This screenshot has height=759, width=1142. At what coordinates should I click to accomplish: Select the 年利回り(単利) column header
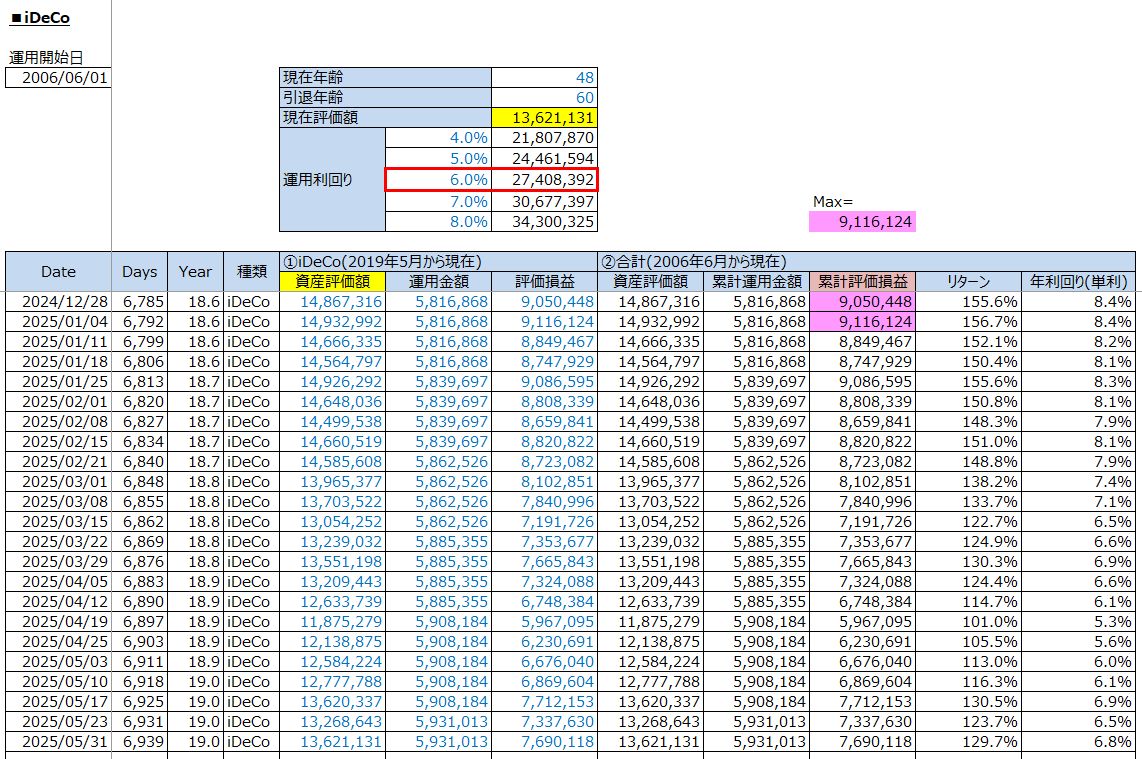click(1078, 282)
